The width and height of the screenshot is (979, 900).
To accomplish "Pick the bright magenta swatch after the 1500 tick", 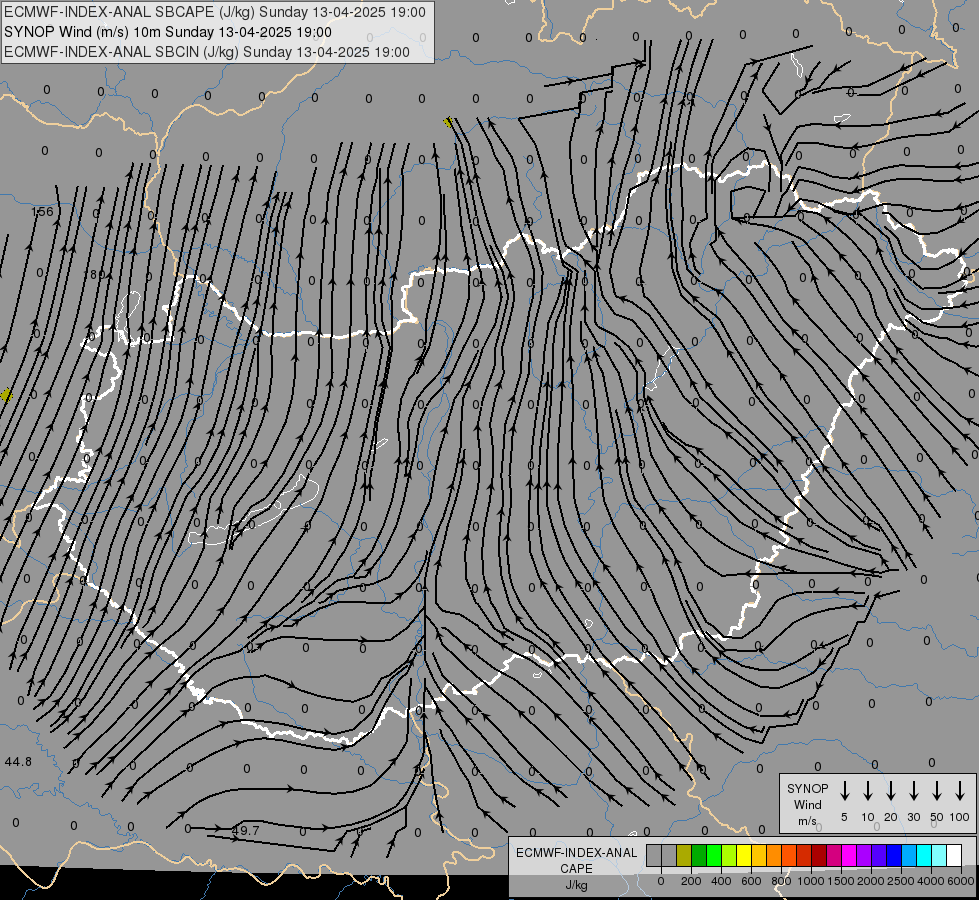I will coord(849,855).
